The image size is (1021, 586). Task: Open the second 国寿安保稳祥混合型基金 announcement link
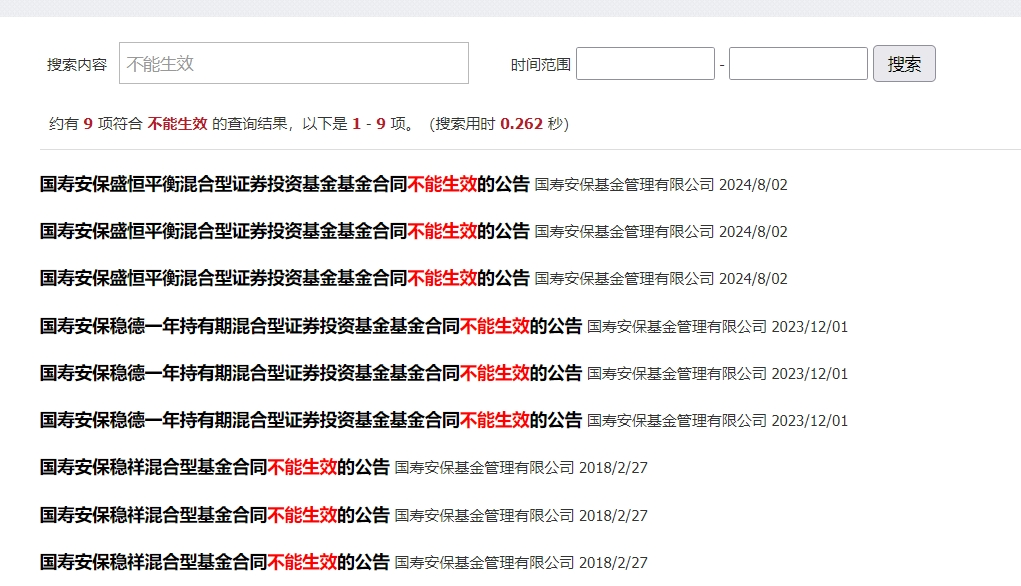[214, 515]
